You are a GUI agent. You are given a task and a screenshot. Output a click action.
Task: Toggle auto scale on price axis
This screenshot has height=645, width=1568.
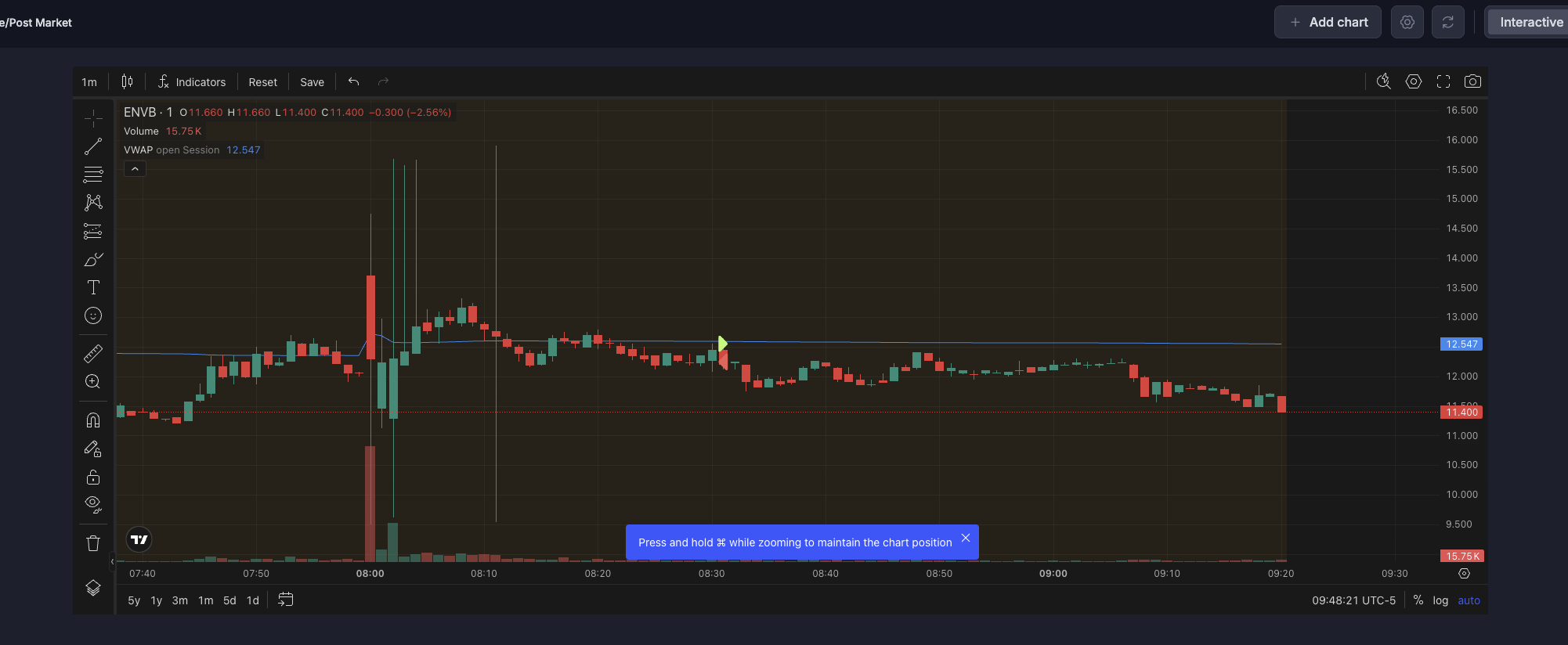[x=1469, y=600]
